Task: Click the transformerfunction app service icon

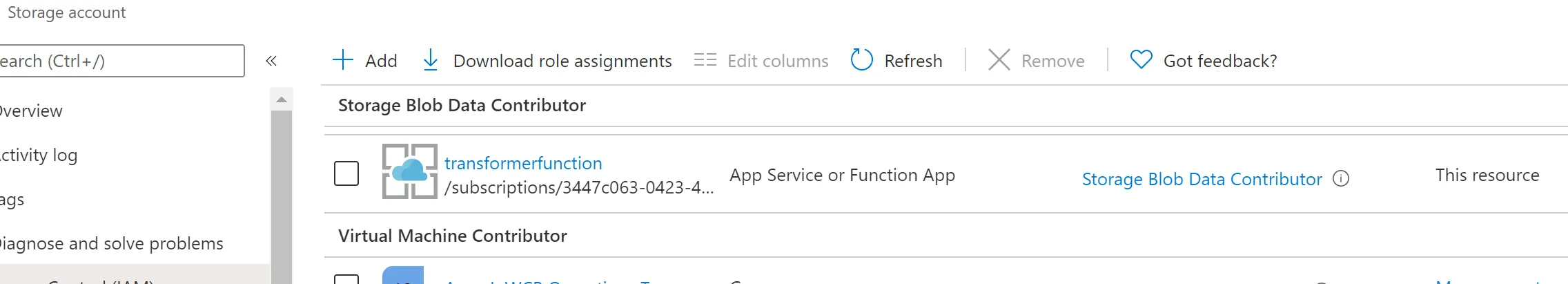Action: (x=410, y=171)
